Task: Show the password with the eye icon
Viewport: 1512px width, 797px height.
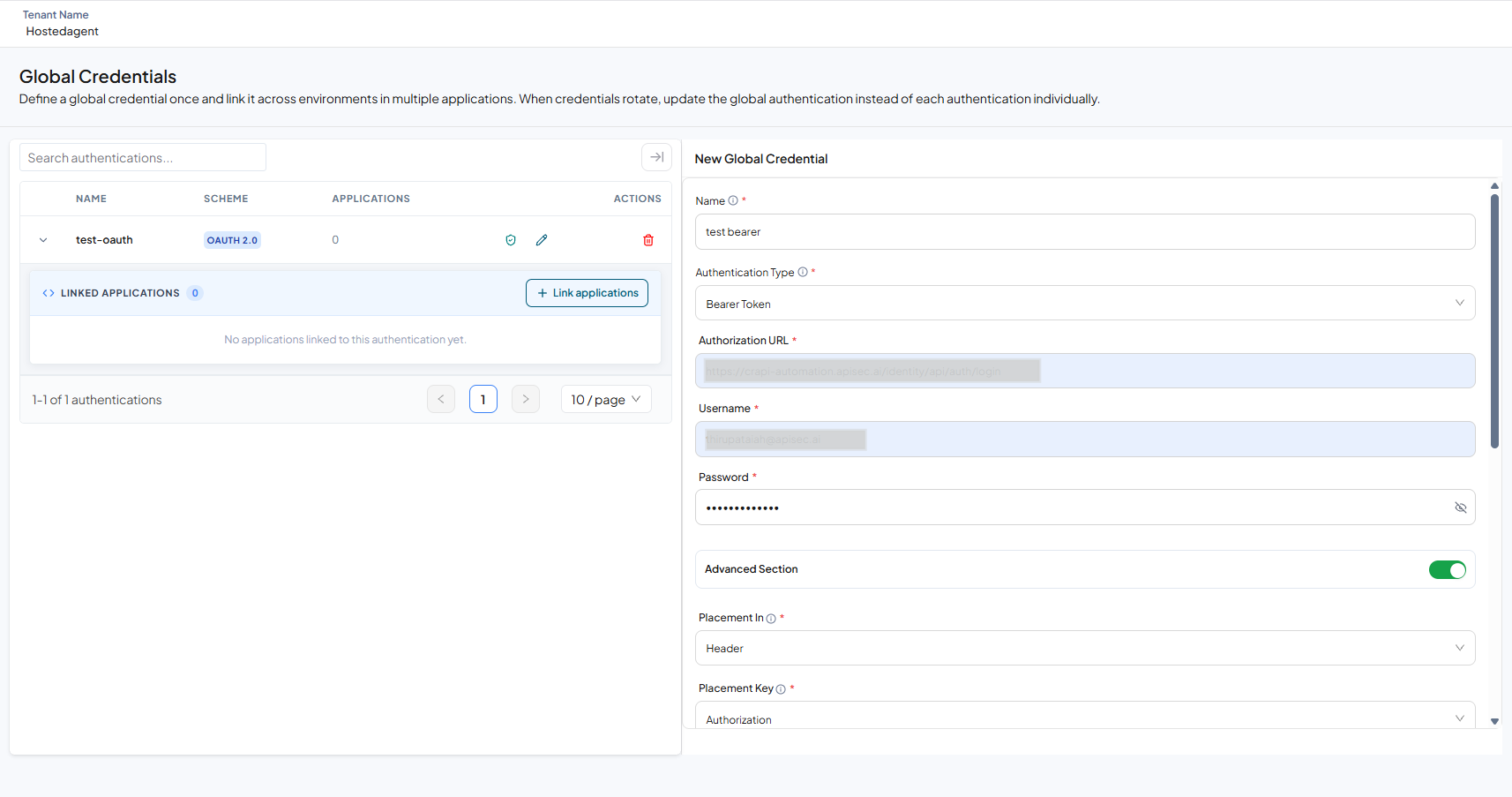Action: 1460,508
